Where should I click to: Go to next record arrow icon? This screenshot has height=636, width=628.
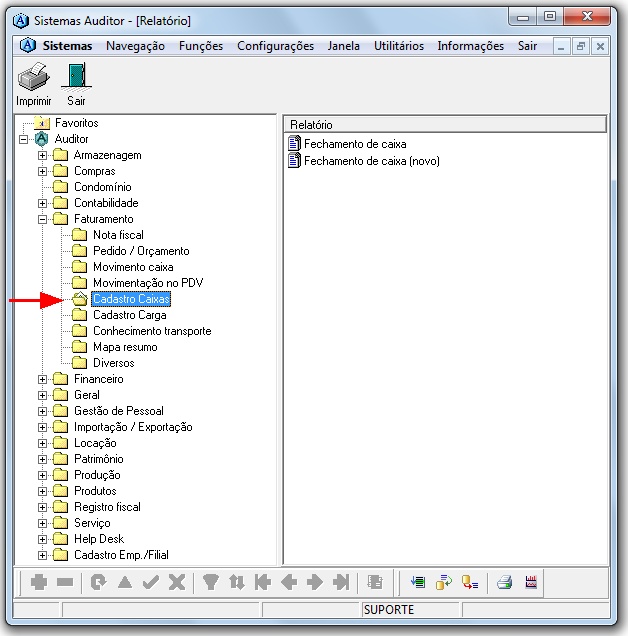click(315, 582)
